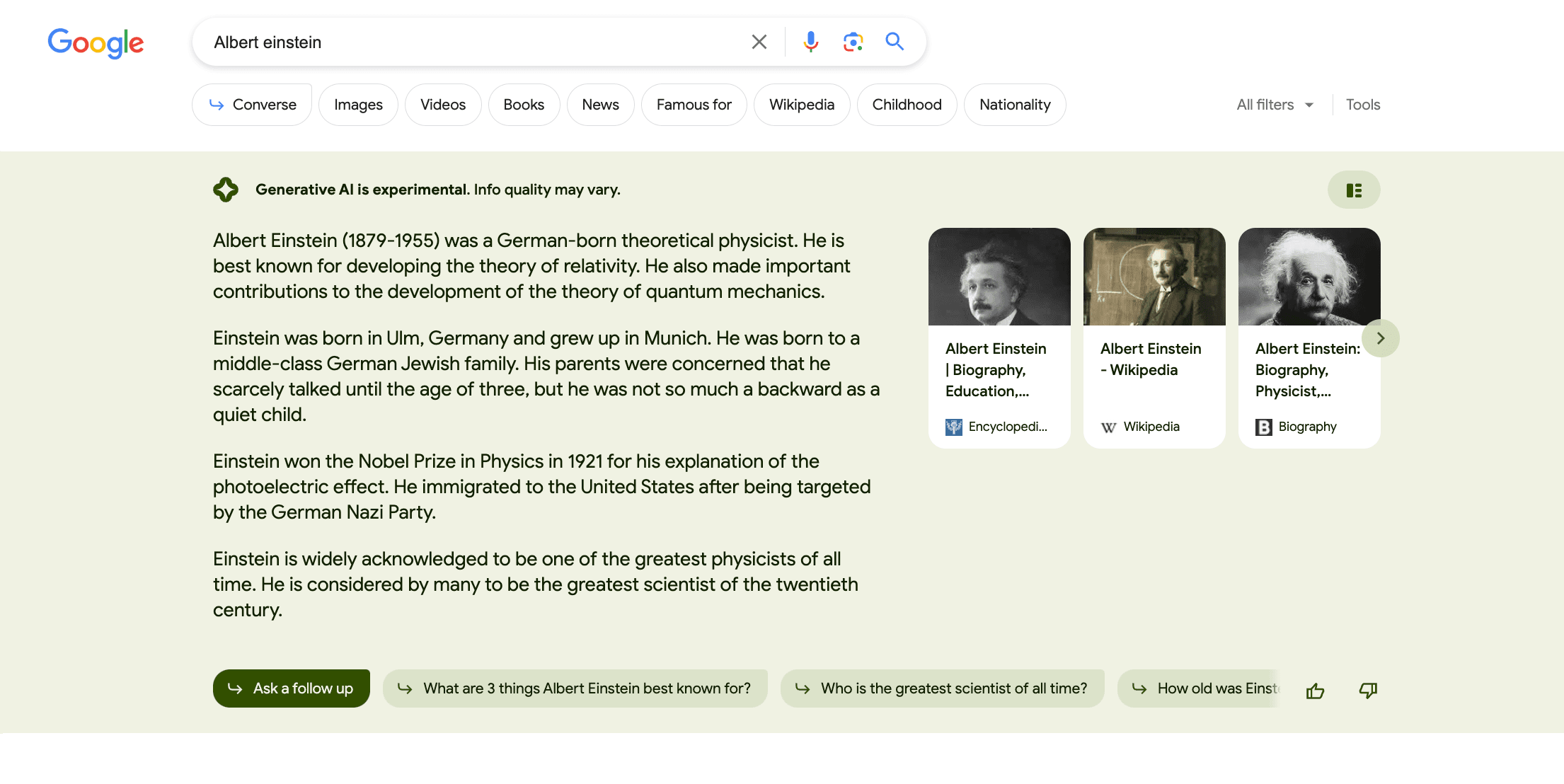Open the Einstein Encyclopedia source card photo
Image resolution: width=1564 pixels, height=784 pixels.
pos(999,277)
